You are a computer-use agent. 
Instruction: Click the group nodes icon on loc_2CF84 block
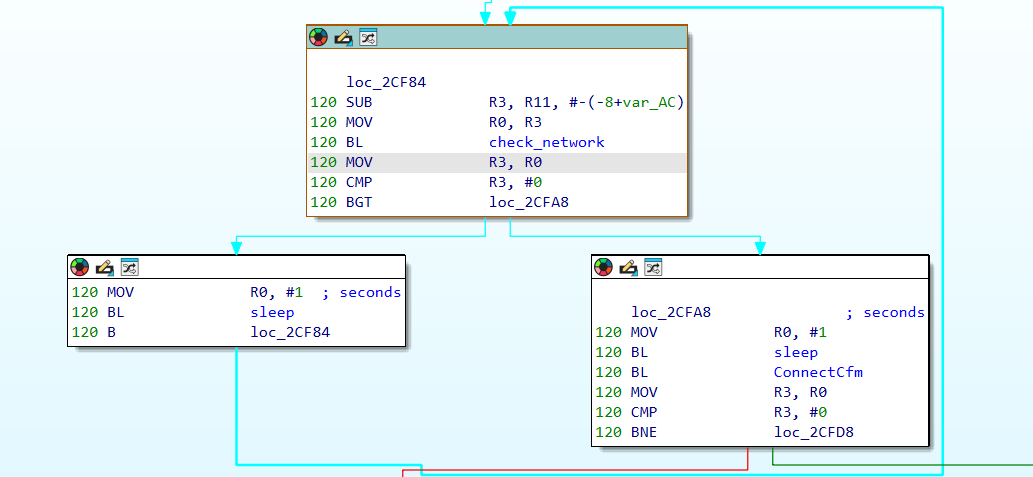(368, 38)
